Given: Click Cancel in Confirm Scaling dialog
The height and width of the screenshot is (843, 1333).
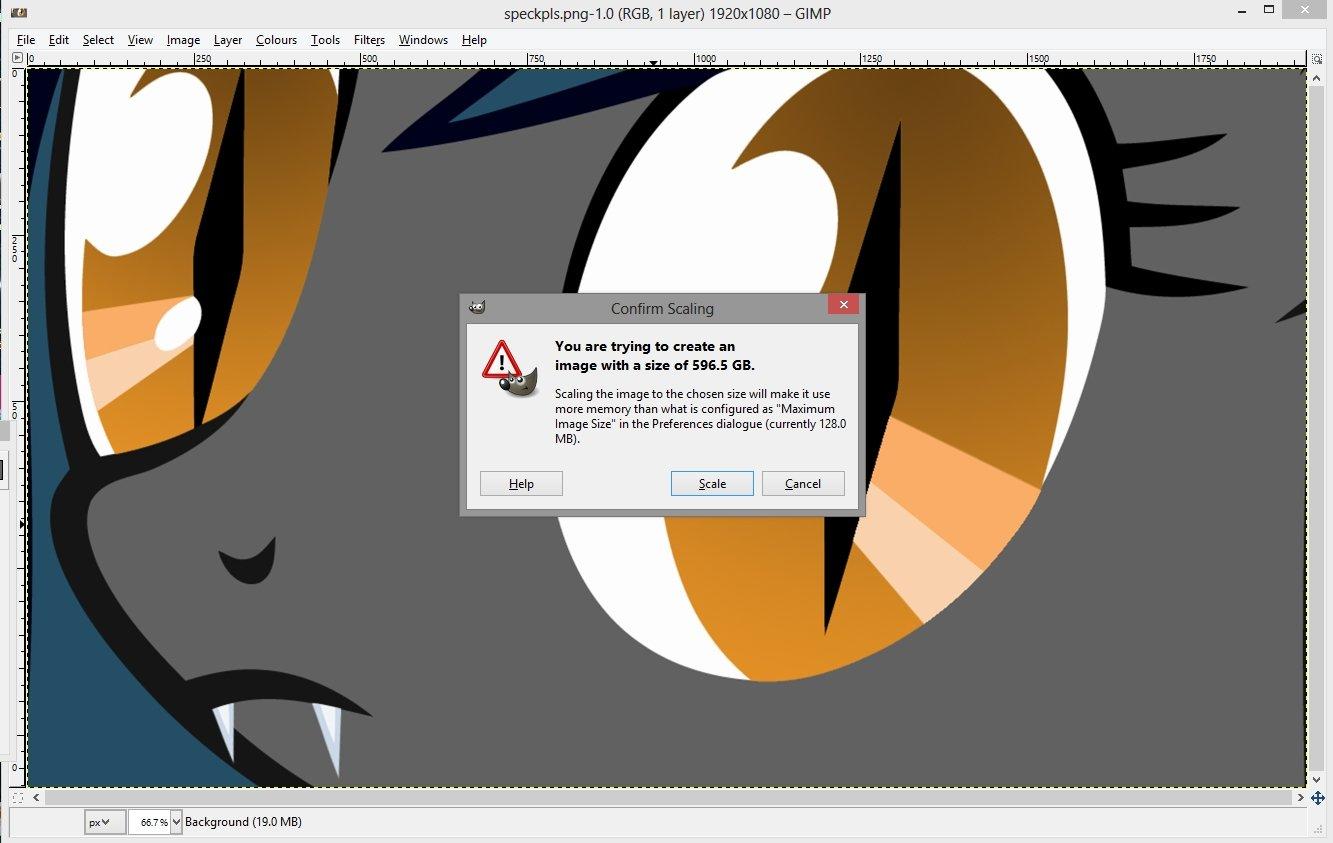Looking at the screenshot, I should (803, 483).
